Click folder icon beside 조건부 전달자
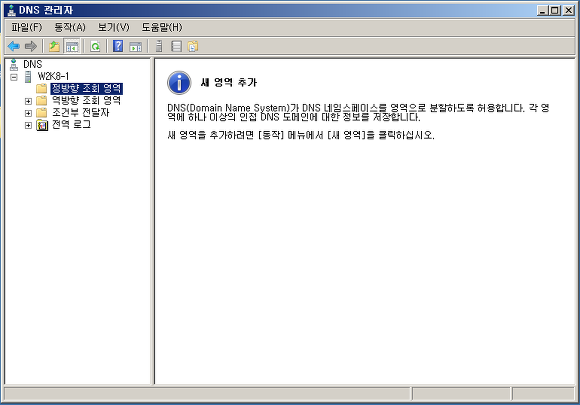Screen dimensions: 580x405 tap(41, 112)
